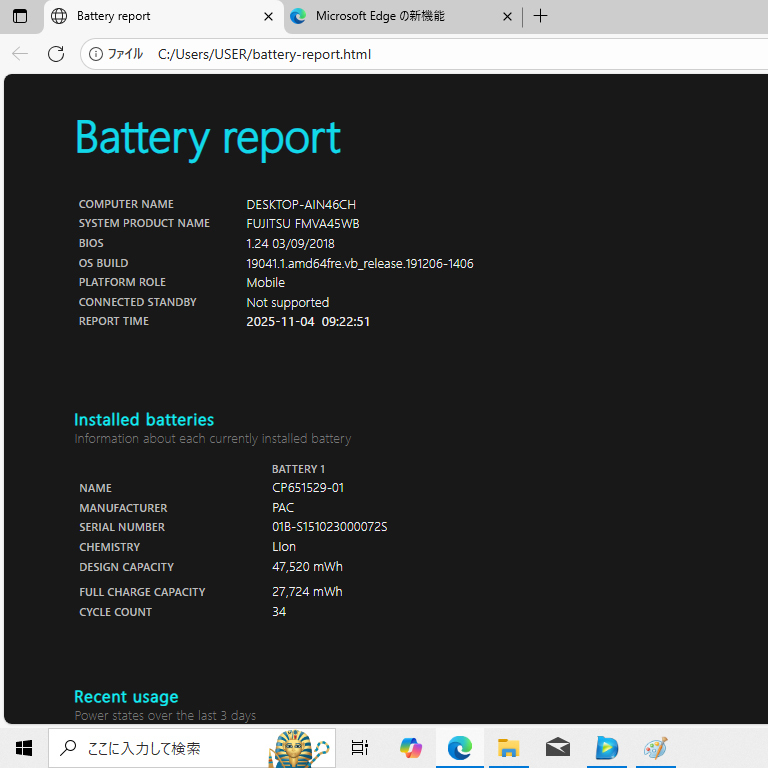This screenshot has height=768, width=768.
Task: Click the Installed batteries section heading
Action: point(144,420)
